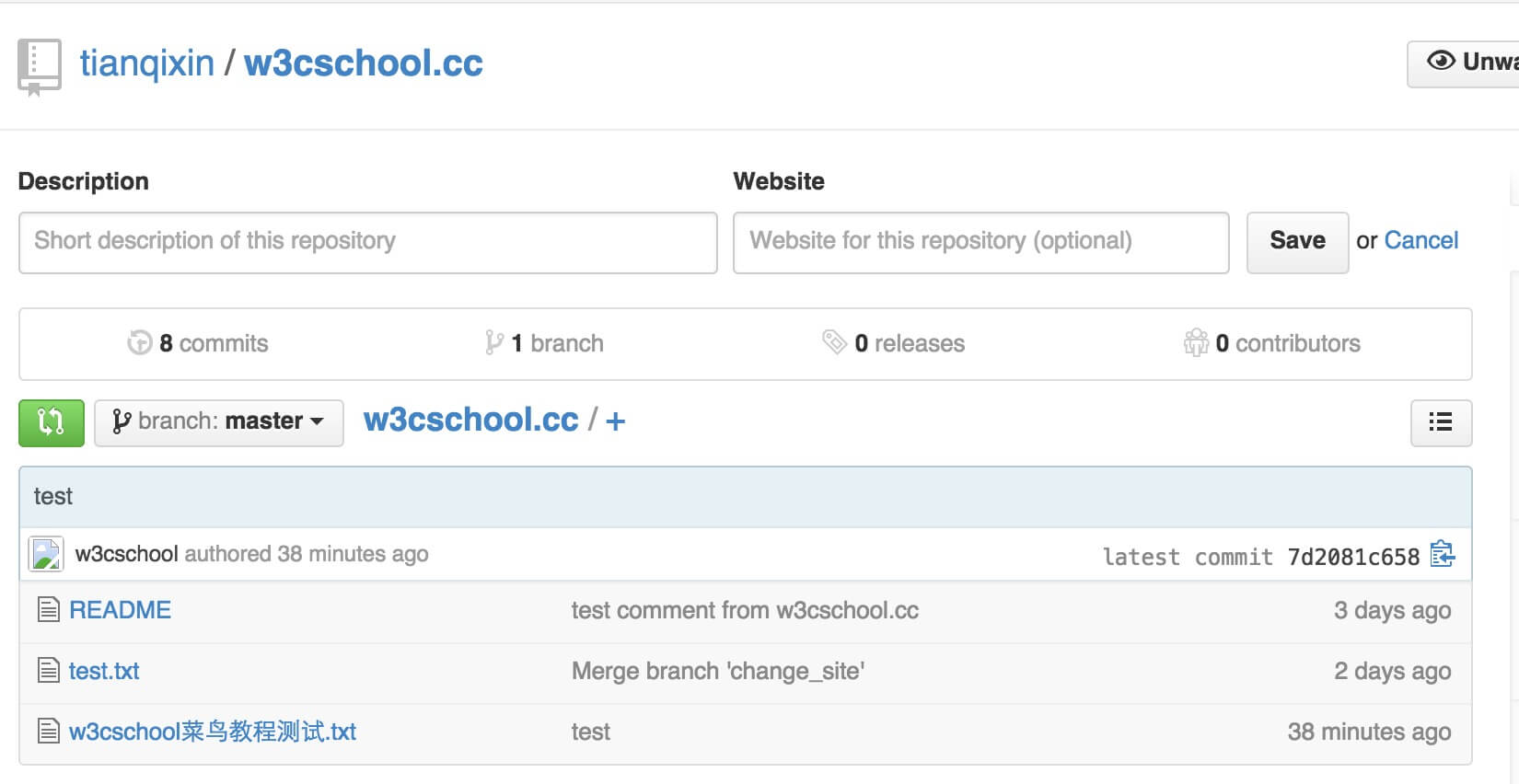Click the green compare and review button
1519x784 pixels.
click(51, 422)
